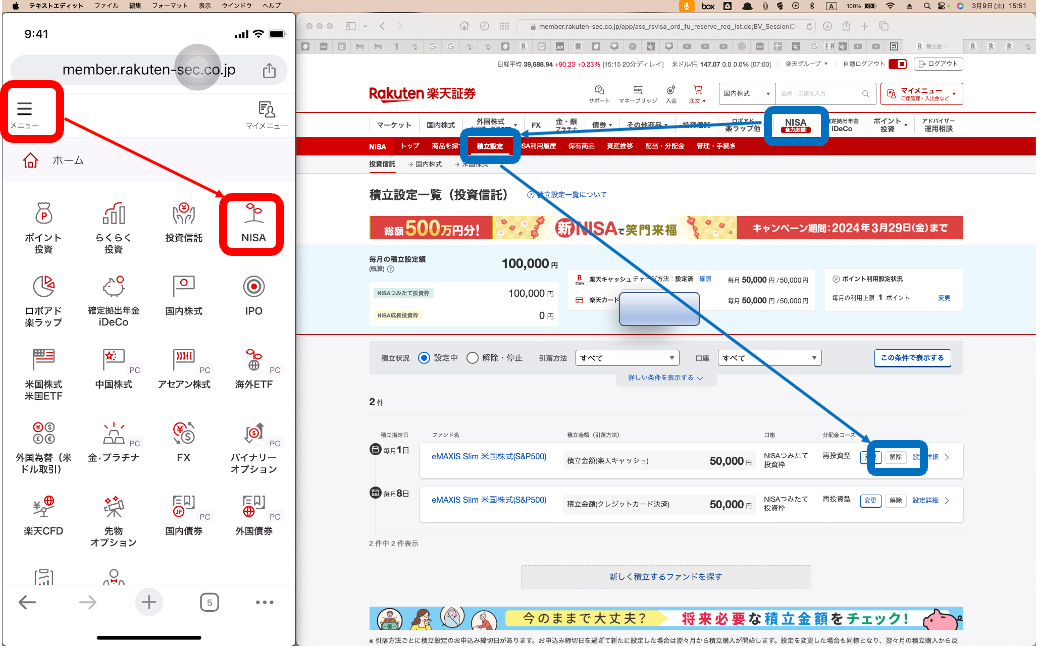Click 新しく積立するファンドを探す button
The width and height of the screenshot is (1042, 652).
click(x=665, y=577)
